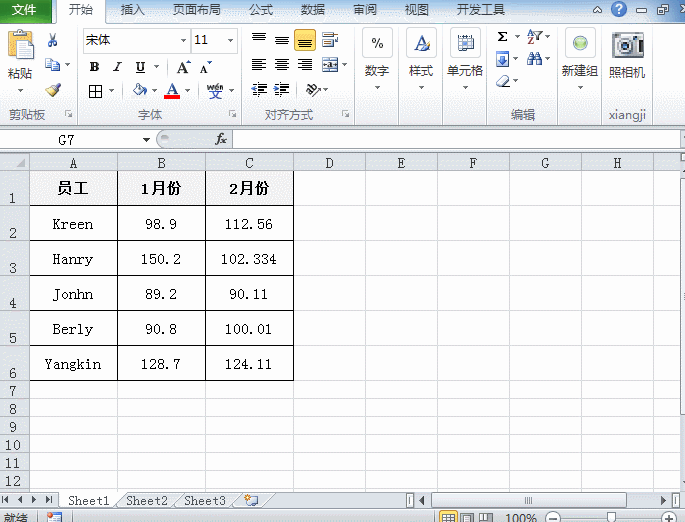Click the Fill down icon
This screenshot has width=685, height=522.
502,59
